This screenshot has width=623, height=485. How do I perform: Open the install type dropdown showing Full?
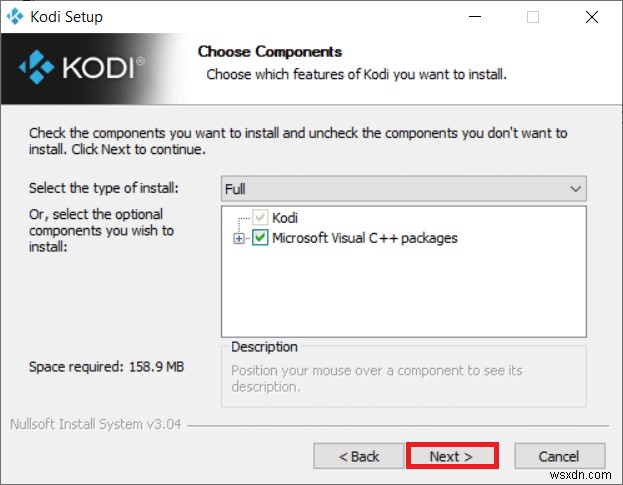(403, 189)
